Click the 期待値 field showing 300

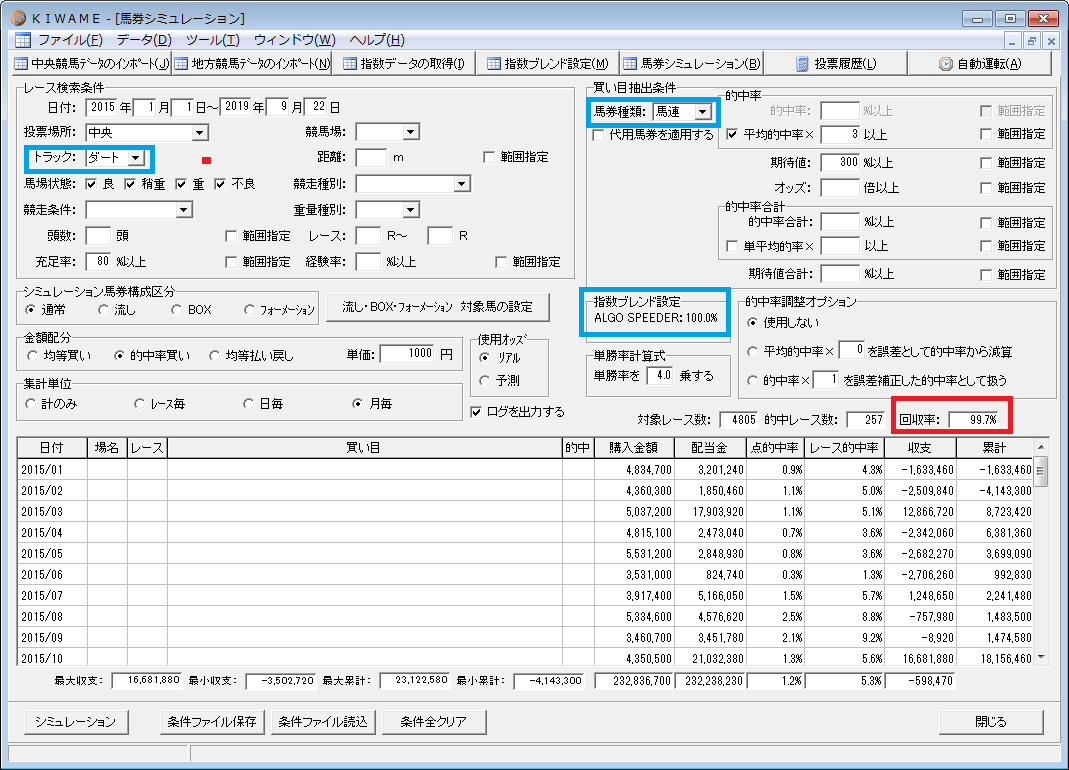pyautogui.click(x=839, y=162)
